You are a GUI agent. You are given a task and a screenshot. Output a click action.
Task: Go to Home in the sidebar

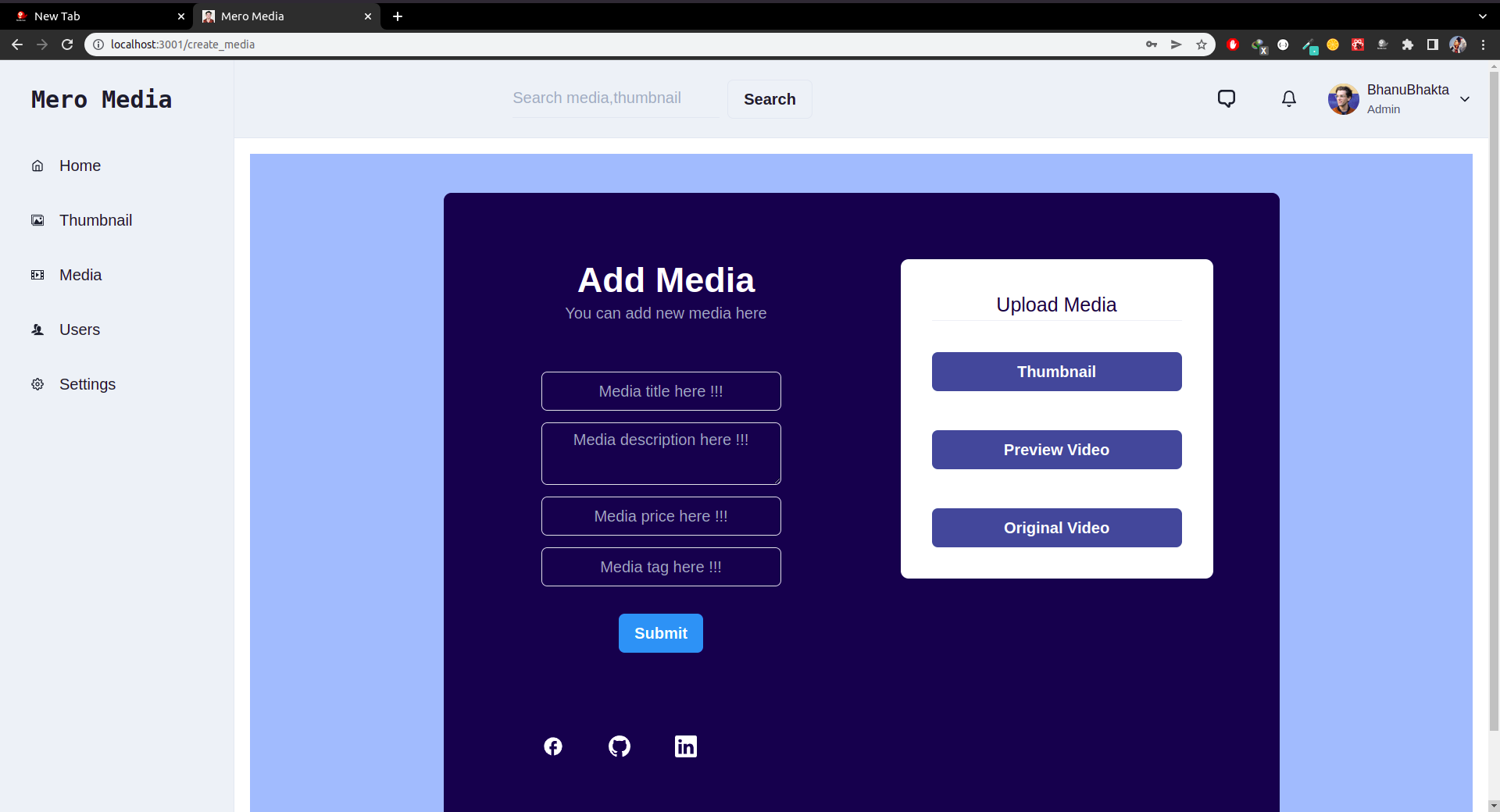(x=80, y=166)
